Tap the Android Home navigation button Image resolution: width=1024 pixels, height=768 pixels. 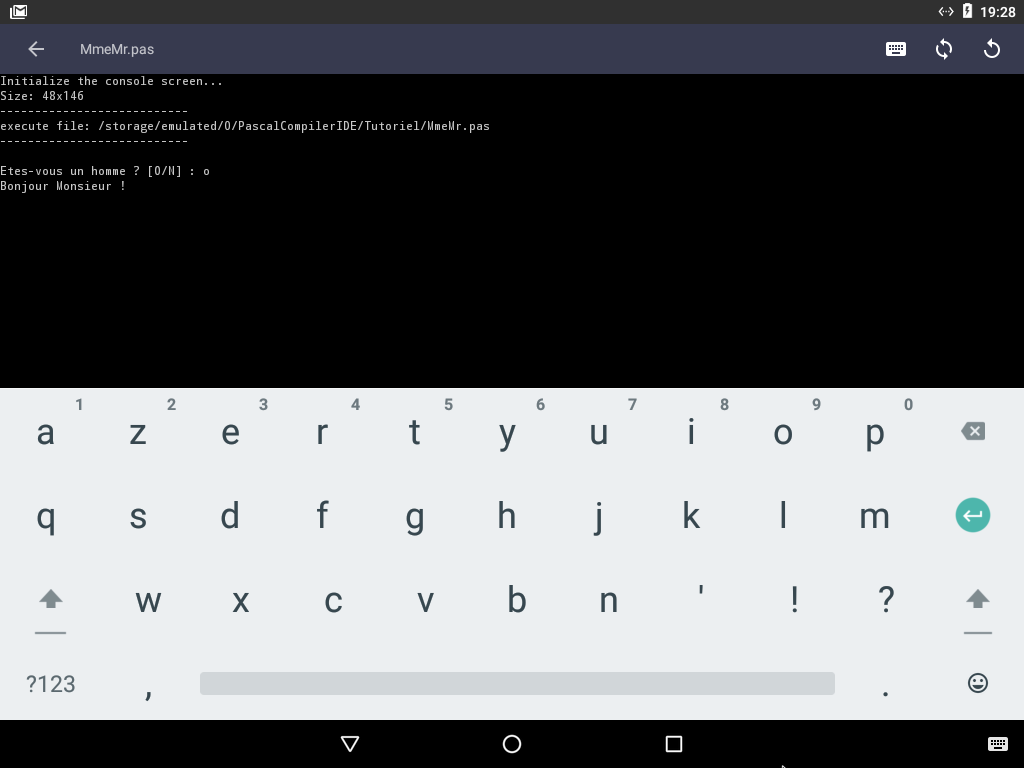coord(512,744)
